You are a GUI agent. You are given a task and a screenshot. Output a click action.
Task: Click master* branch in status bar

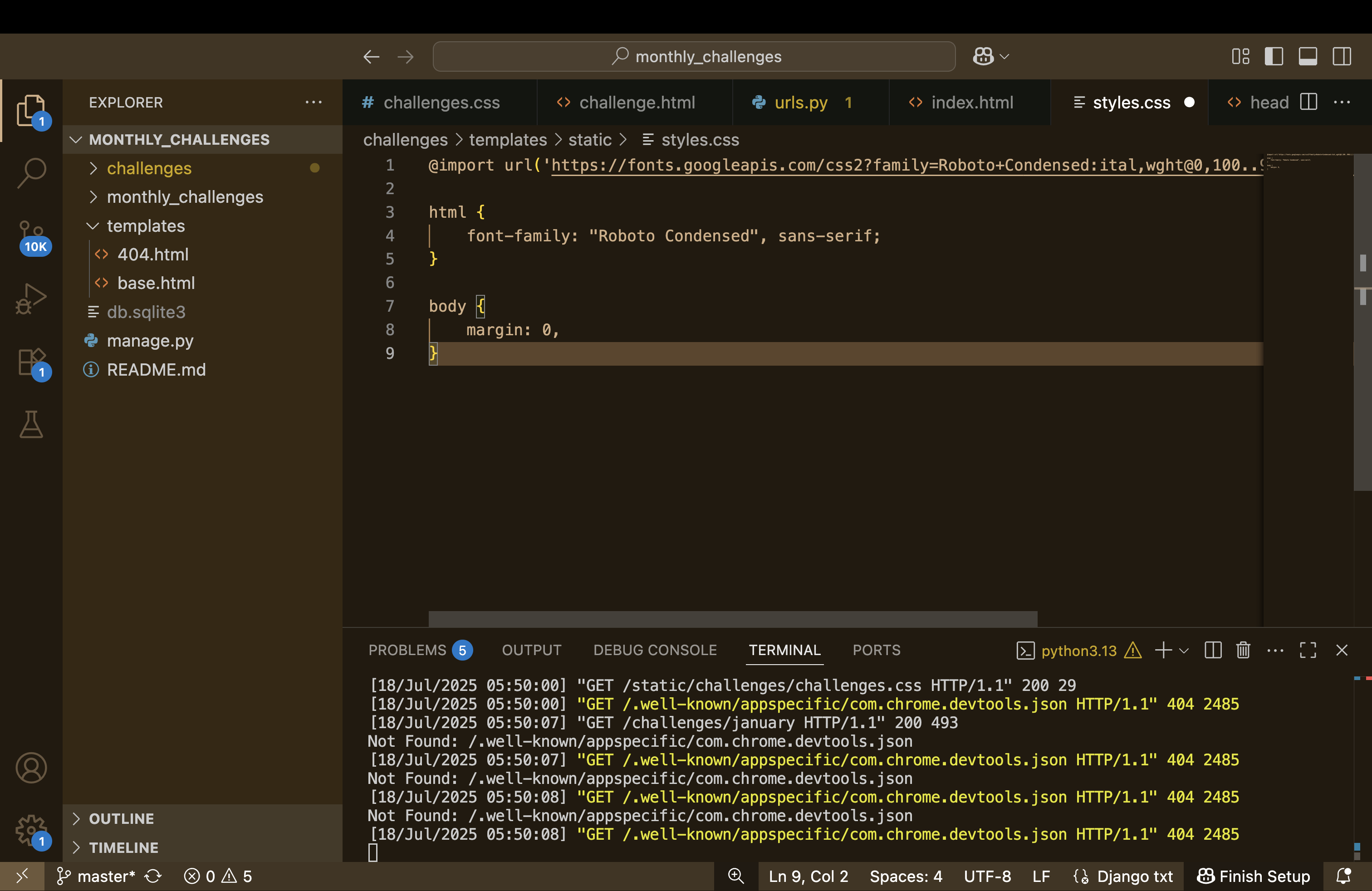96,876
